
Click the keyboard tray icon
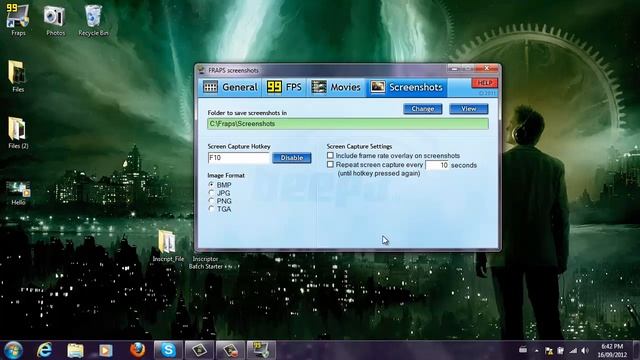point(523,350)
